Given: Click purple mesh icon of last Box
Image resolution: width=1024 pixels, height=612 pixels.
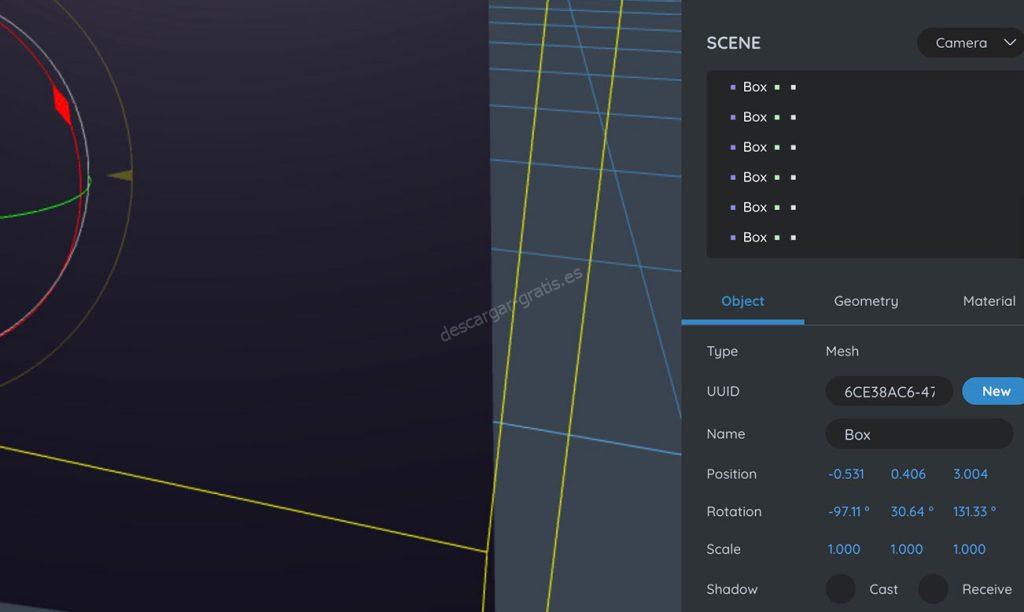Looking at the screenshot, I should pos(733,238).
